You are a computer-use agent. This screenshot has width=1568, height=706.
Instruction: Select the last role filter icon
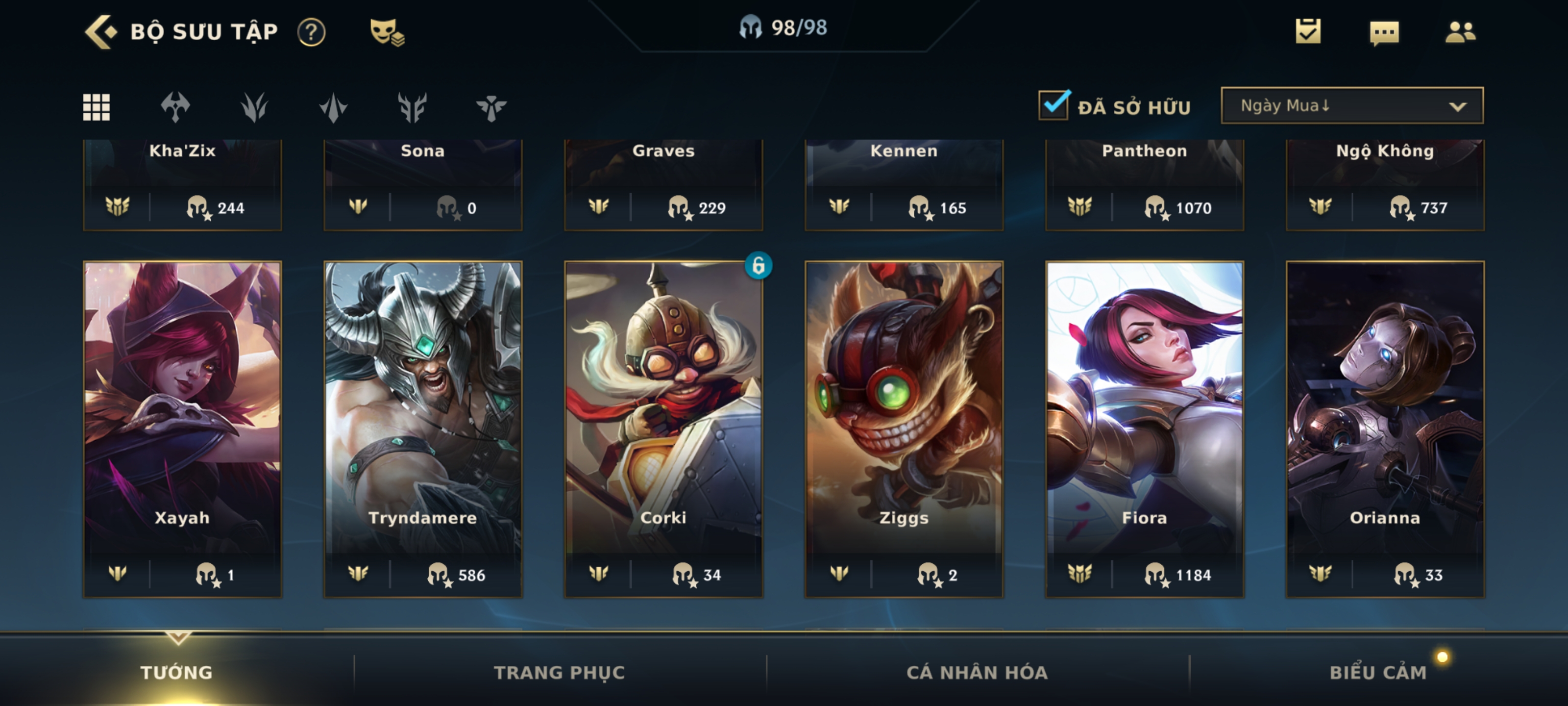pos(490,107)
